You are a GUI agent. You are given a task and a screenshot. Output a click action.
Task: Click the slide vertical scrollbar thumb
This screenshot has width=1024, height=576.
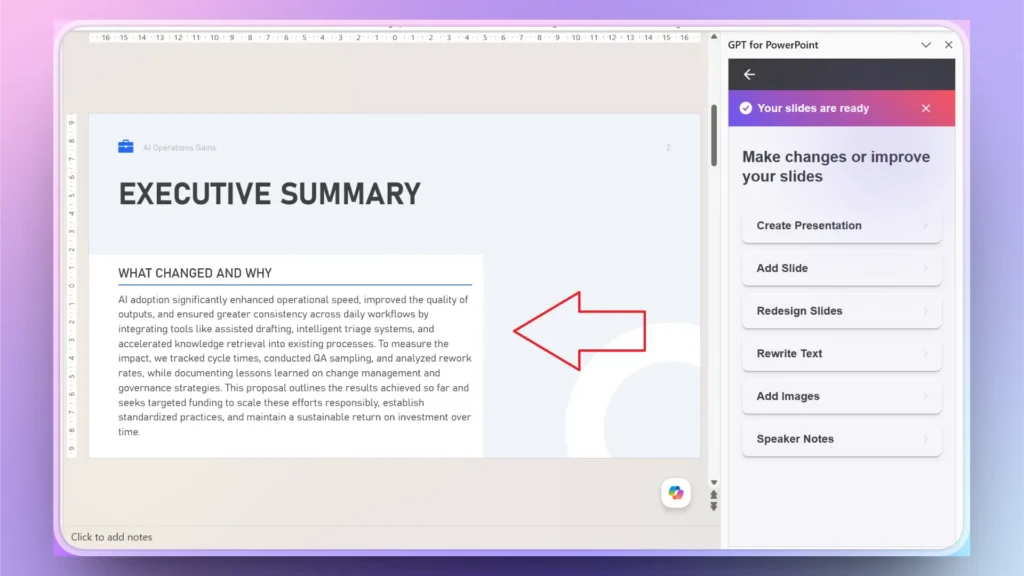714,135
